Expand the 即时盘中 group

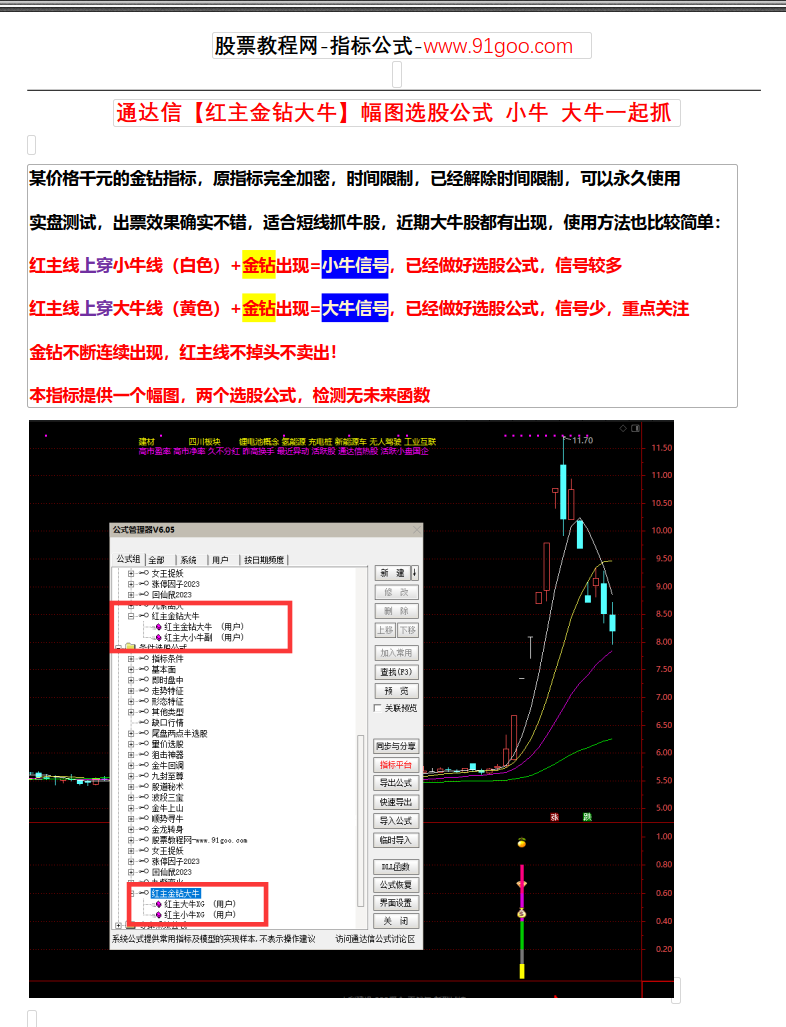(131, 680)
